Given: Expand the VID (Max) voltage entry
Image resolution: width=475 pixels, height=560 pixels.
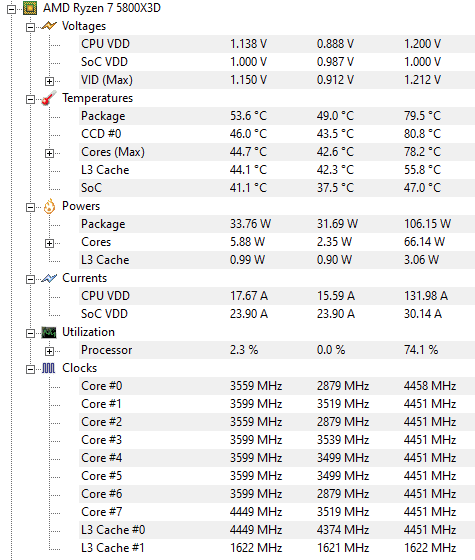Looking at the screenshot, I should [x=49, y=81].
